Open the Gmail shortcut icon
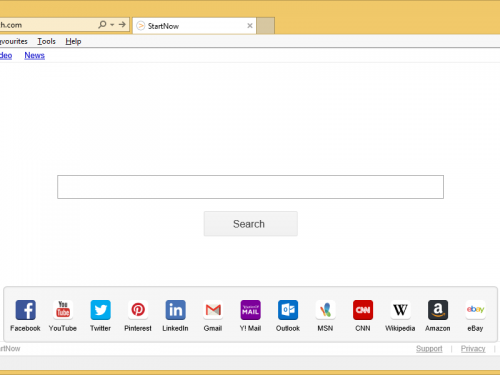 (x=213, y=310)
